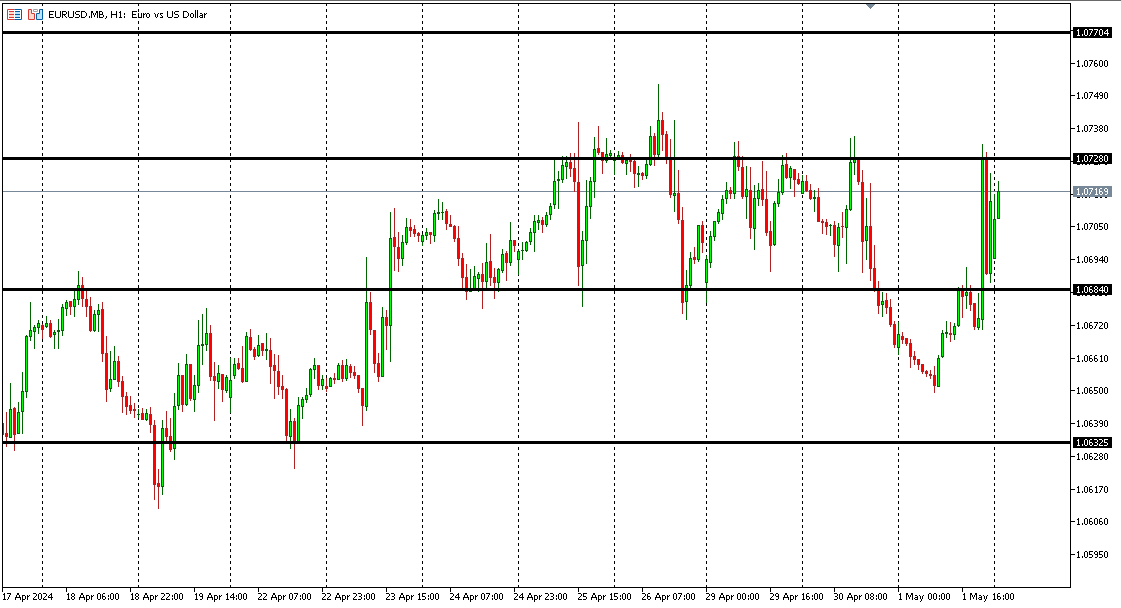This screenshot has height=608, width=1121.
Task: Click the current bid price label 1.07169
Action: [1092, 192]
